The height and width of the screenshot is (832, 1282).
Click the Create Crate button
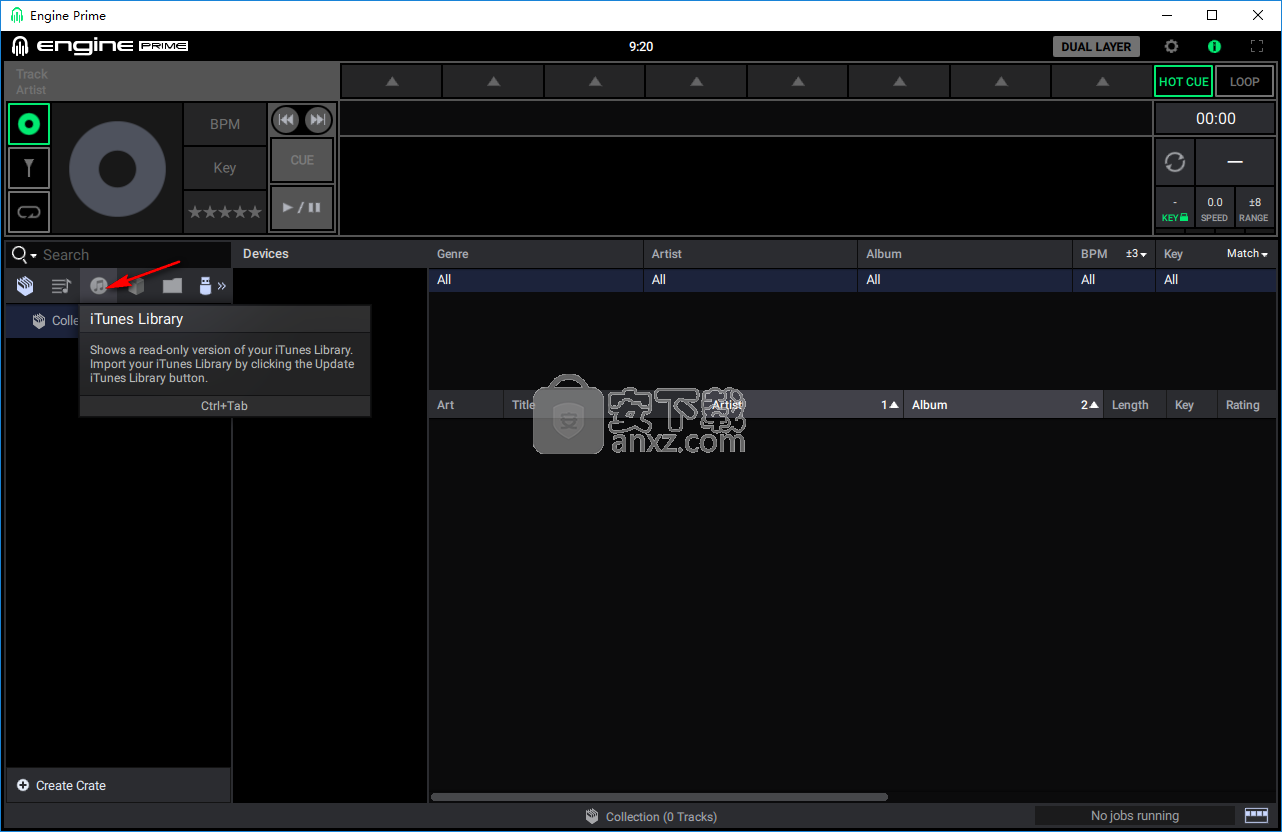[118, 785]
